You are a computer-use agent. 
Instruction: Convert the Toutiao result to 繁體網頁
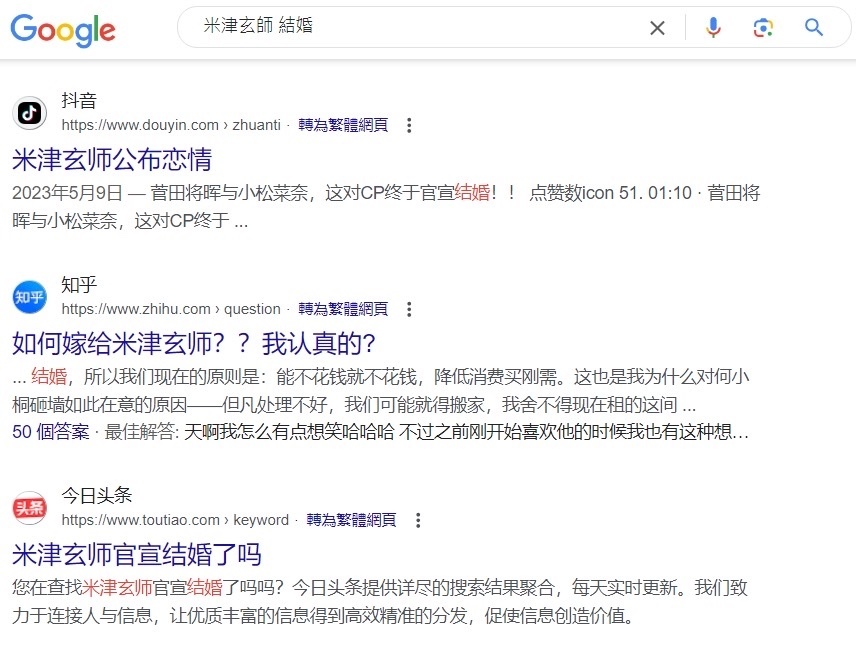coord(351,520)
